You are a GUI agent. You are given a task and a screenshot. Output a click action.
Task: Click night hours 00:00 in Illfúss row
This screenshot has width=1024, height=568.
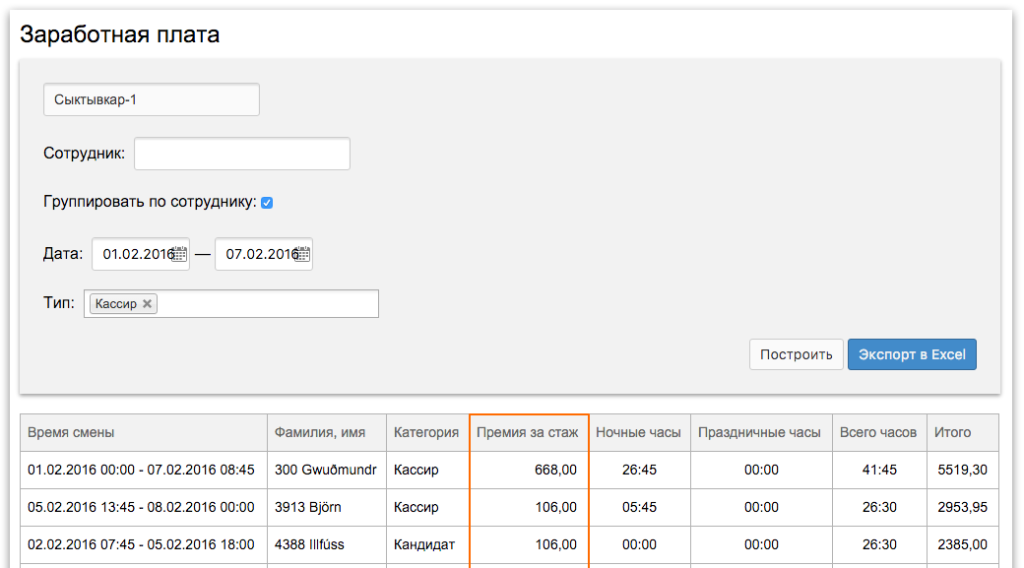(639, 544)
